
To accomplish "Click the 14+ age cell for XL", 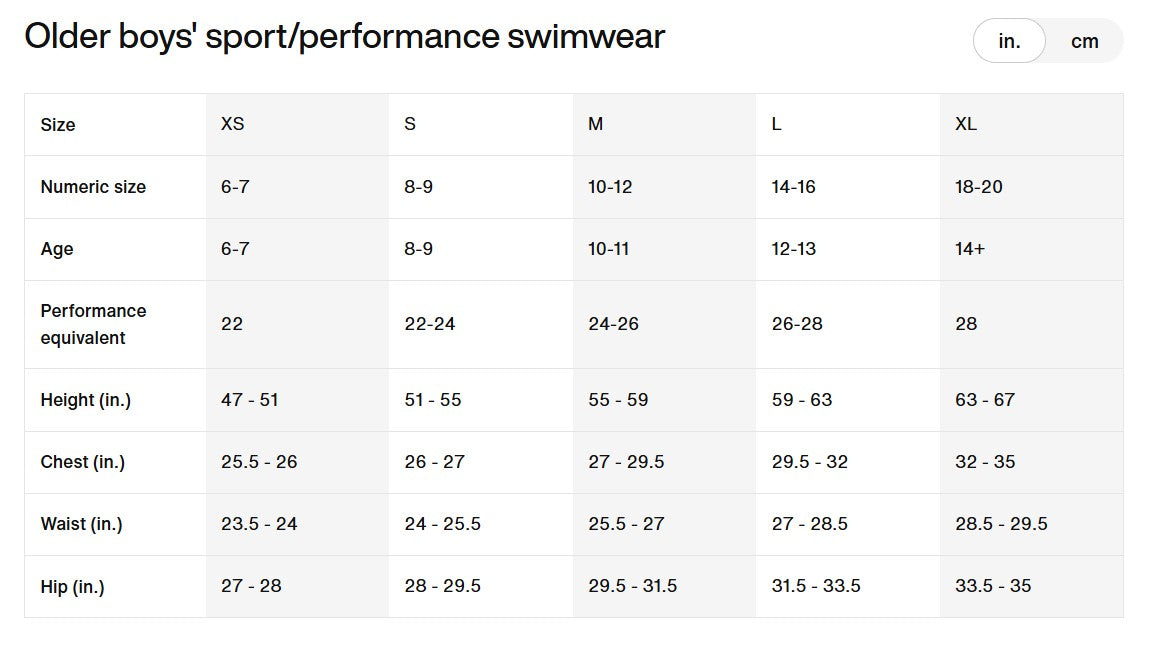I will coord(970,249).
